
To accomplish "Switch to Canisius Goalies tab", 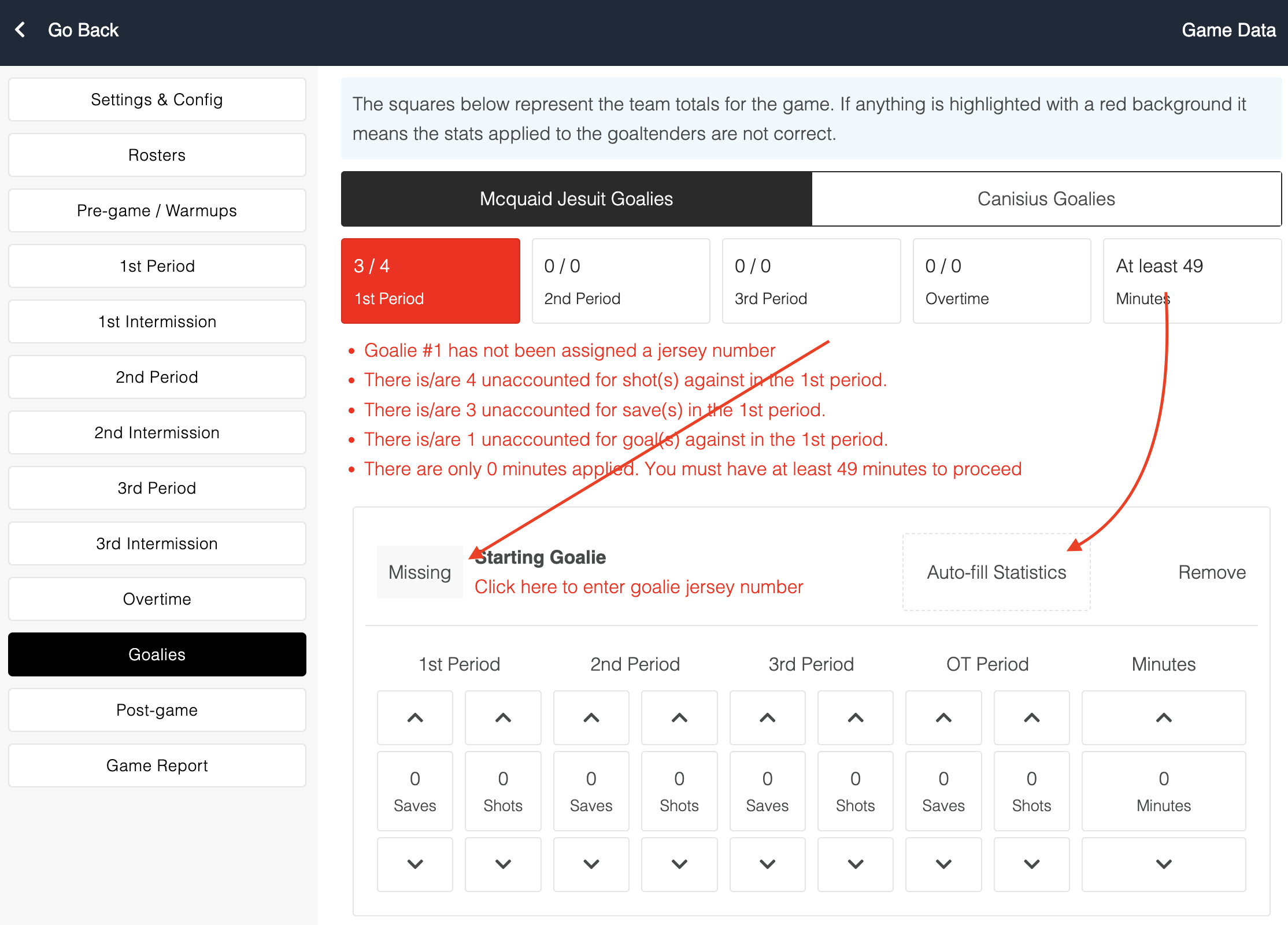I will tap(1046, 199).
